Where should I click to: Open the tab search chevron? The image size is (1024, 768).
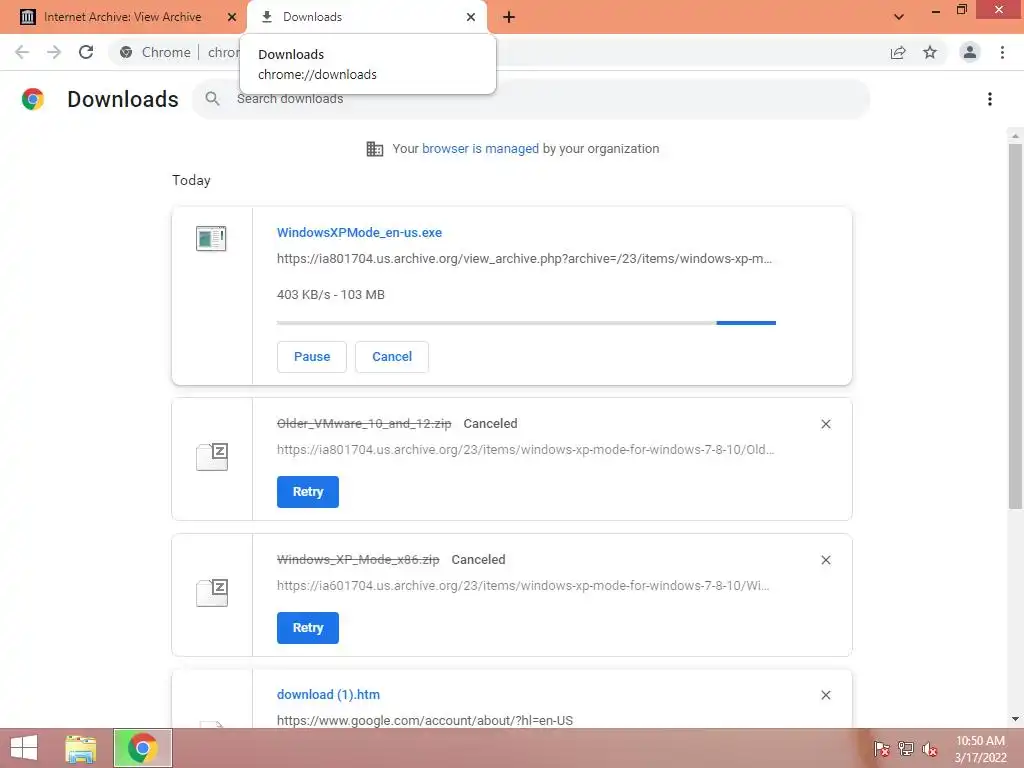(x=899, y=17)
